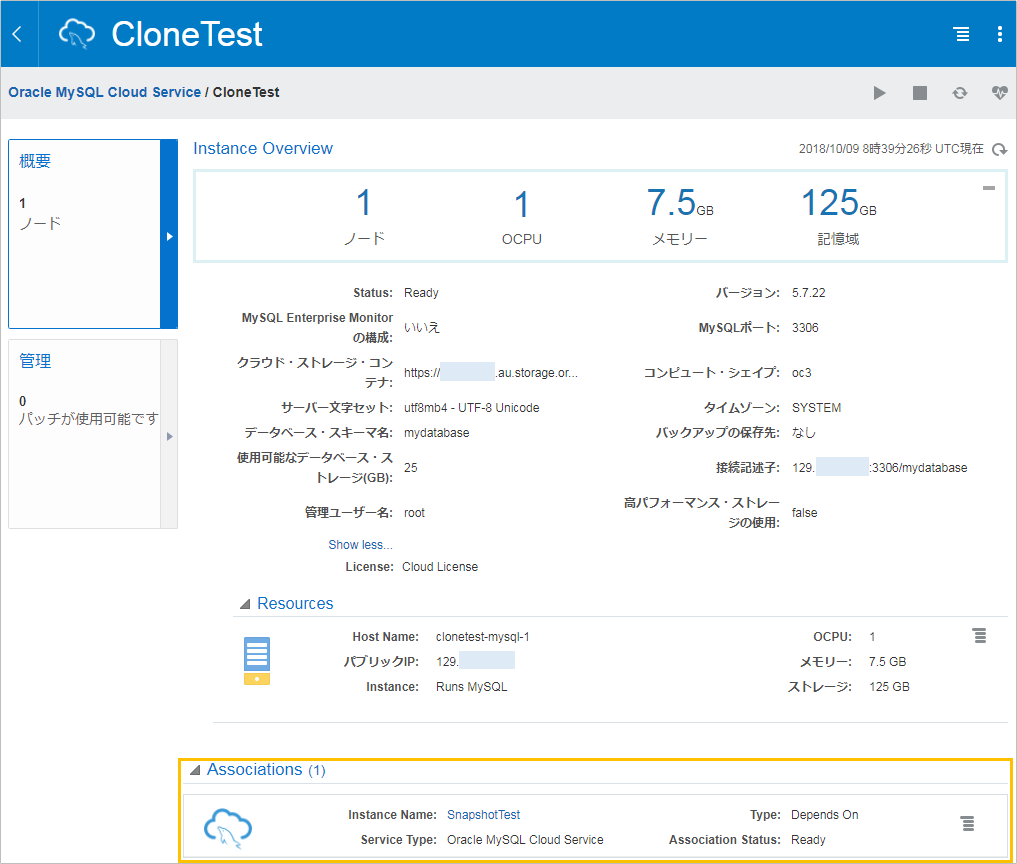The width and height of the screenshot is (1017, 864).
Task: Select the compute shape value oc3
Action: (x=801, y=373)
